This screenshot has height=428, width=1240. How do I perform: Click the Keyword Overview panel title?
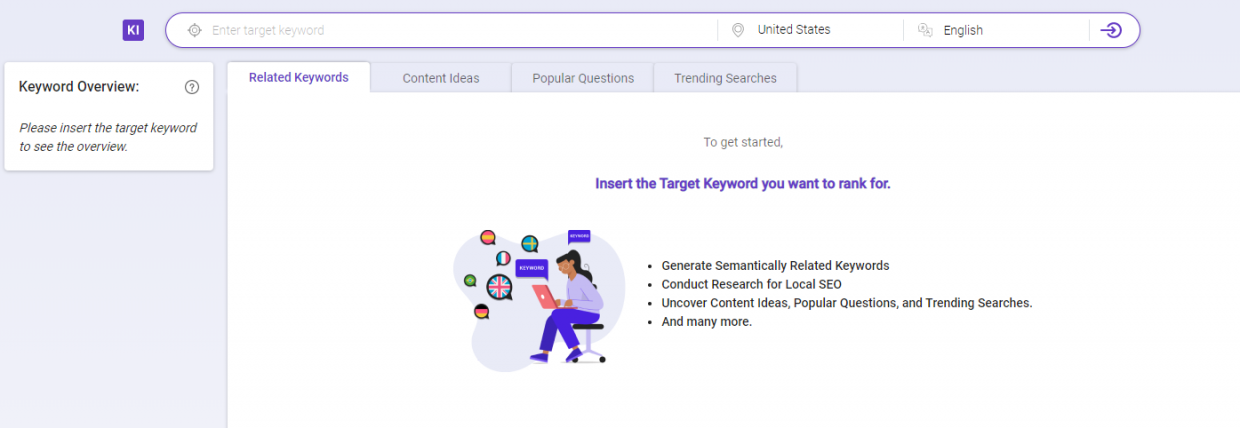click(79, 87)
